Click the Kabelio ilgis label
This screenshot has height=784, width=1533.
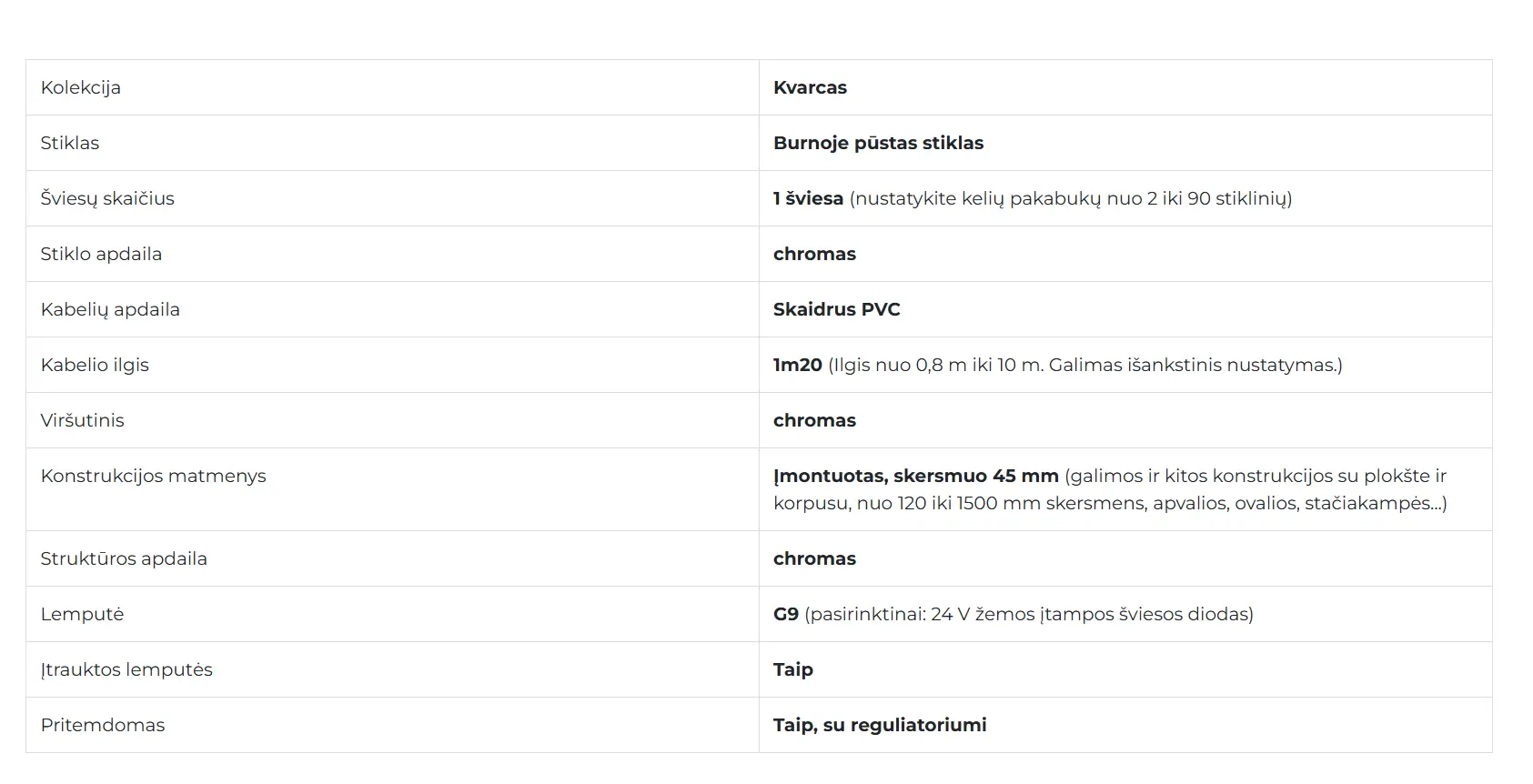point(95,366)
